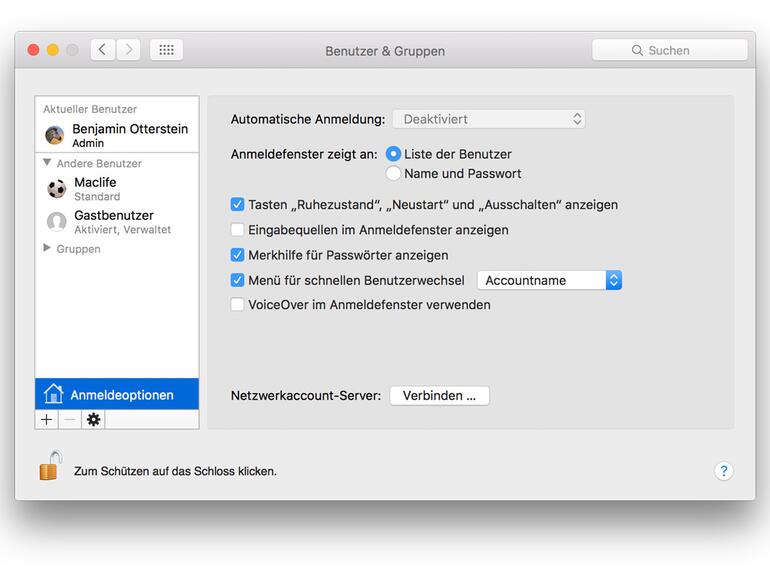The height and width of the screenshot is (578, 770).
Task: Enable VoiceOver im Anmeldefenster checkbox
Action: click(238, 305)
